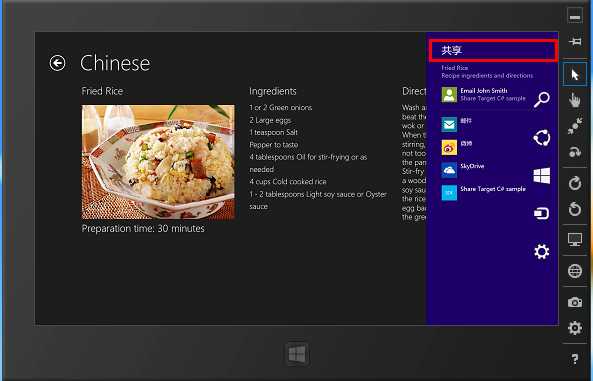This screenshot has height=381, width=593.
Task: Rotate simulator clockwise
Action: point(575,183)
